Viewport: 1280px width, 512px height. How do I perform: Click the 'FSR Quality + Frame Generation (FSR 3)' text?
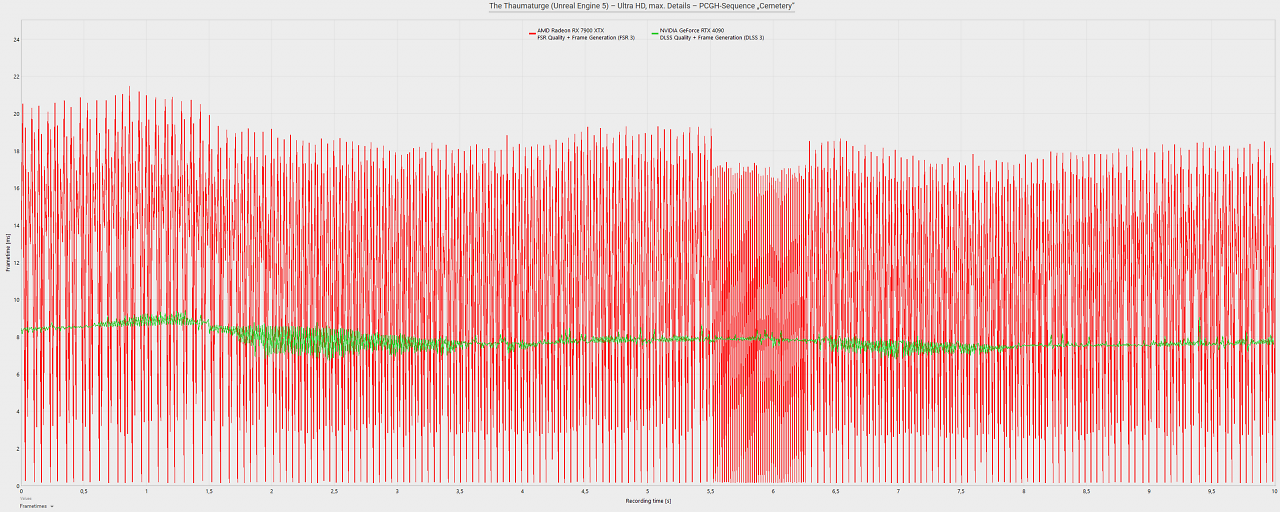586,38
